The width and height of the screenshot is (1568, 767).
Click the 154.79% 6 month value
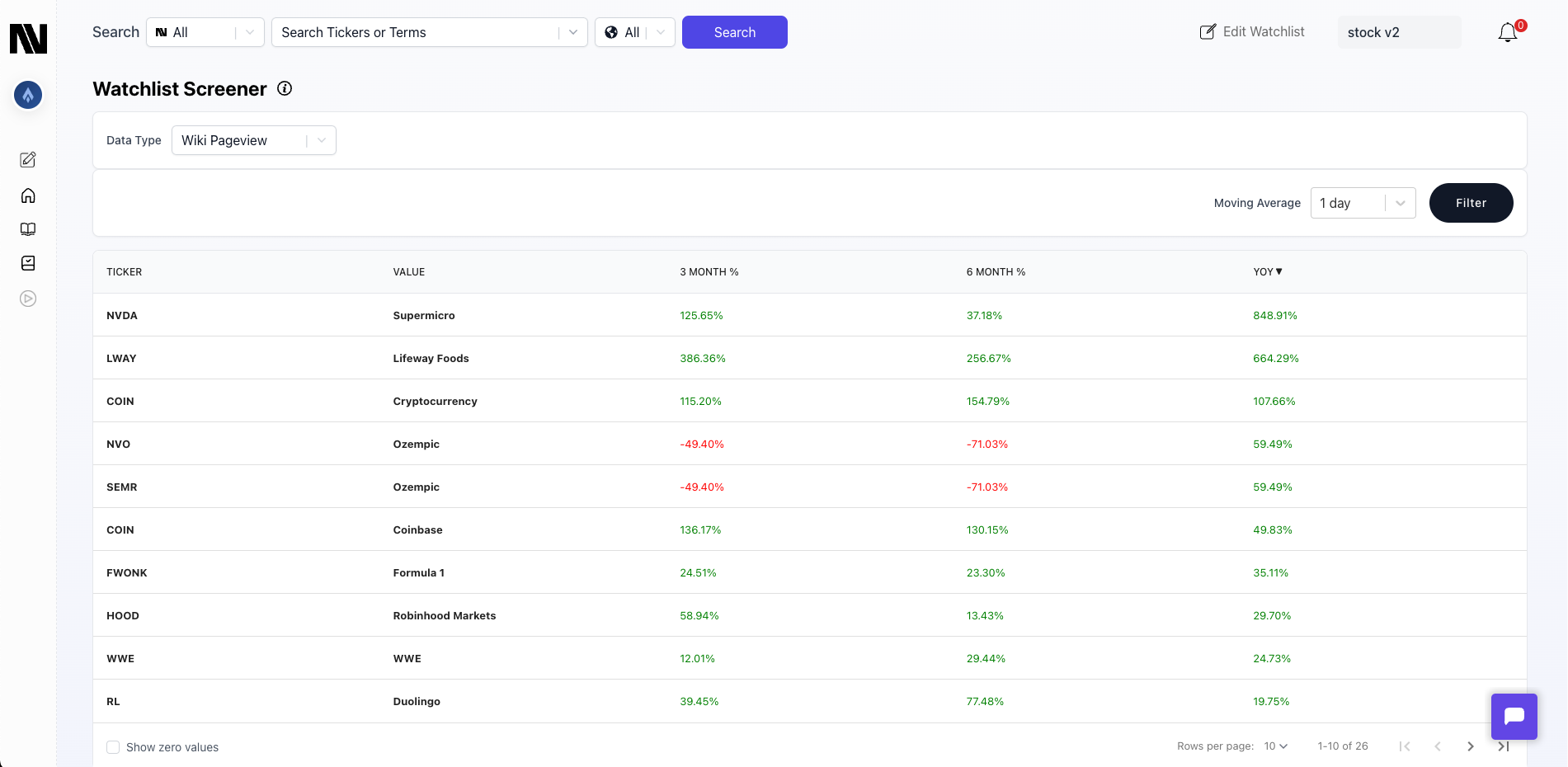988,402
